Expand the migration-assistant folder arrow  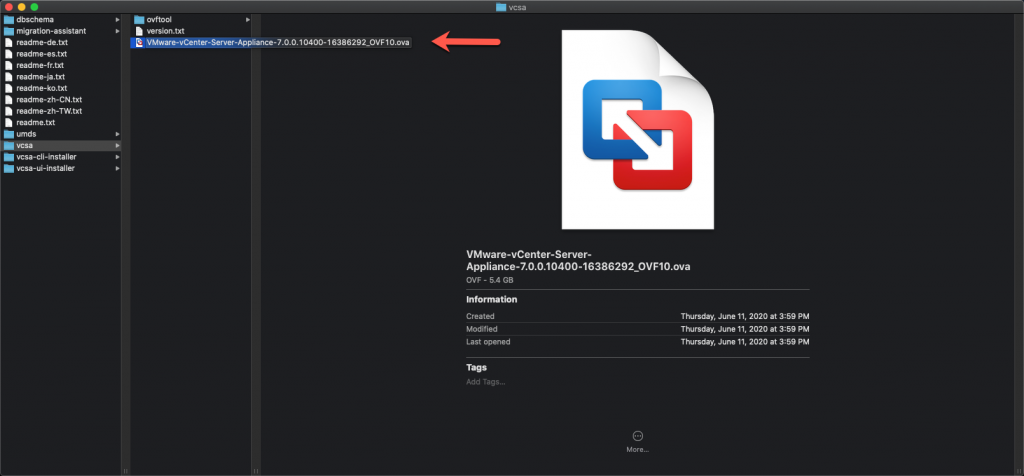pyautogui.click(x=118, y=31)
